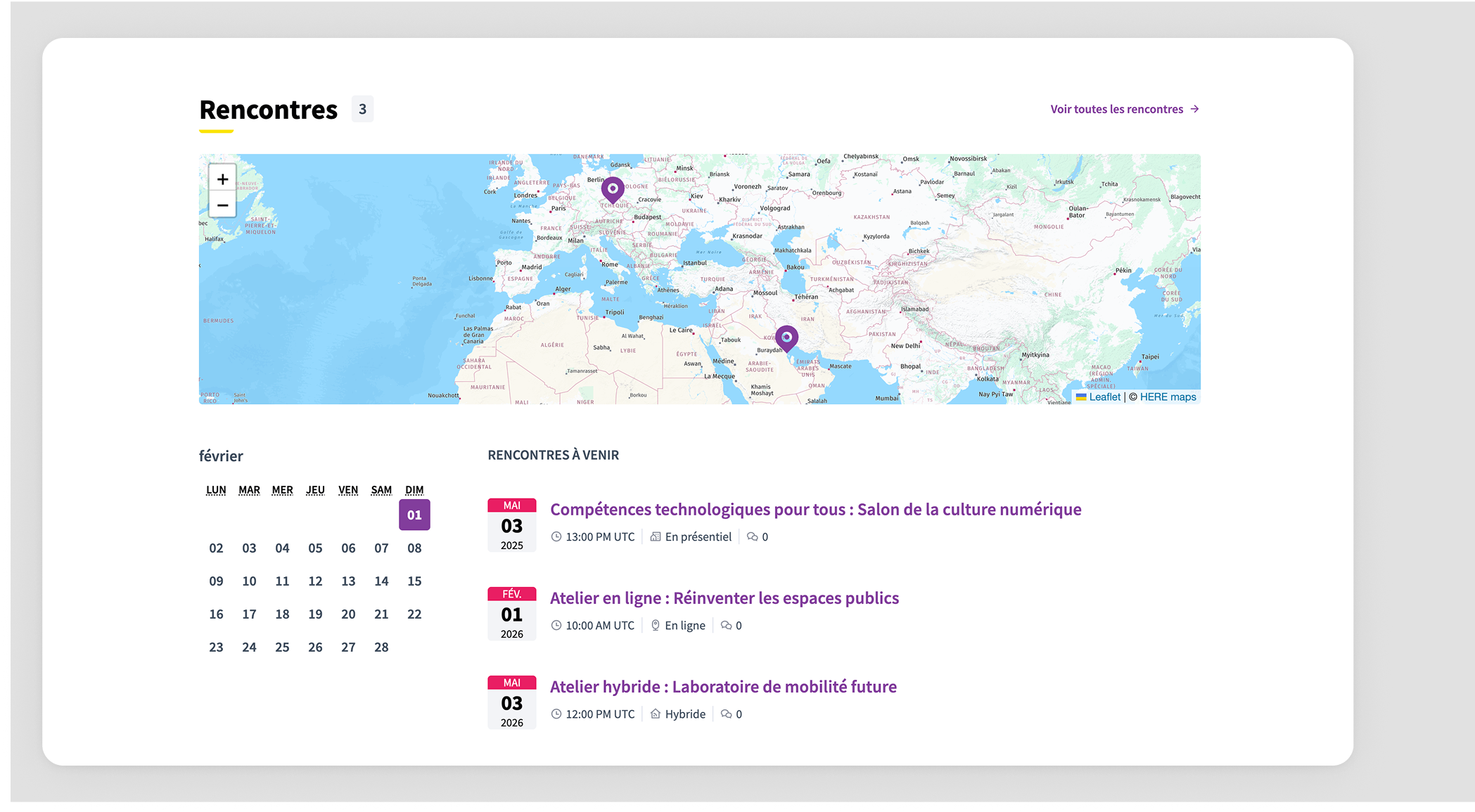
Task: Click calendar day 17
Action: point(249,614)
